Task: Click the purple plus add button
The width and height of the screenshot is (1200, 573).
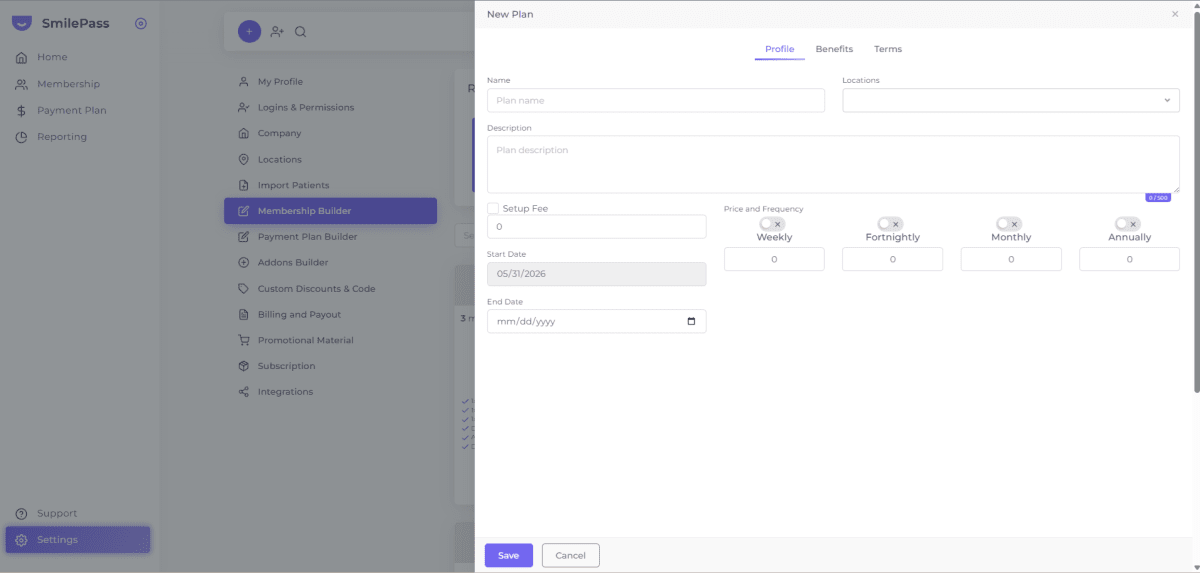Action: [249, 31]
